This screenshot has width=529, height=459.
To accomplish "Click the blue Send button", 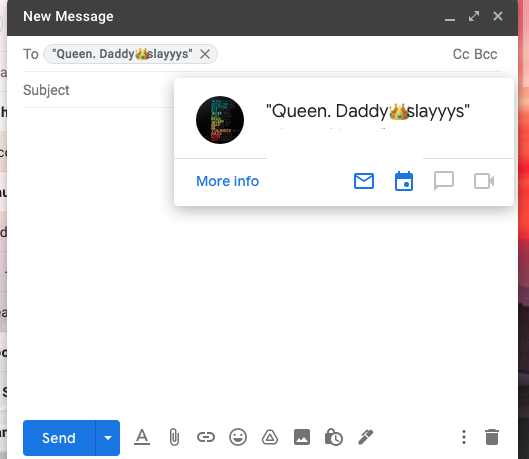I will [x=59, y=438].
